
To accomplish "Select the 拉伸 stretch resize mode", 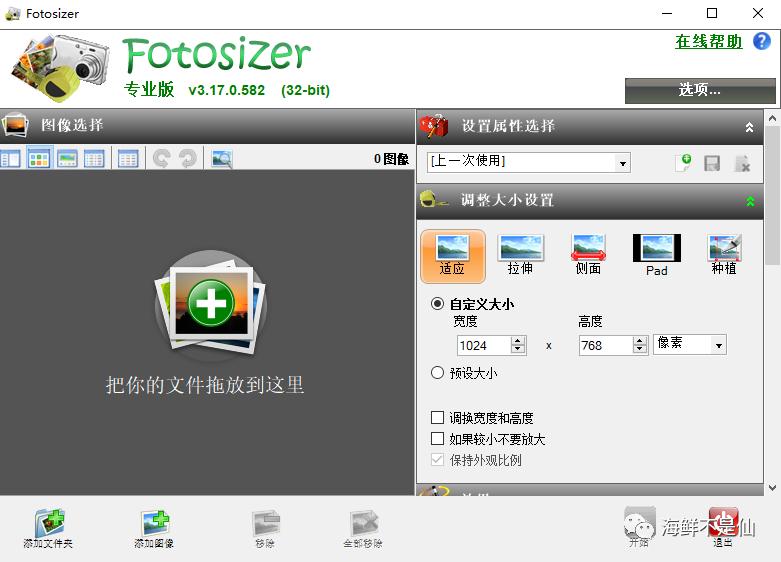I will (x=521, y=255).
